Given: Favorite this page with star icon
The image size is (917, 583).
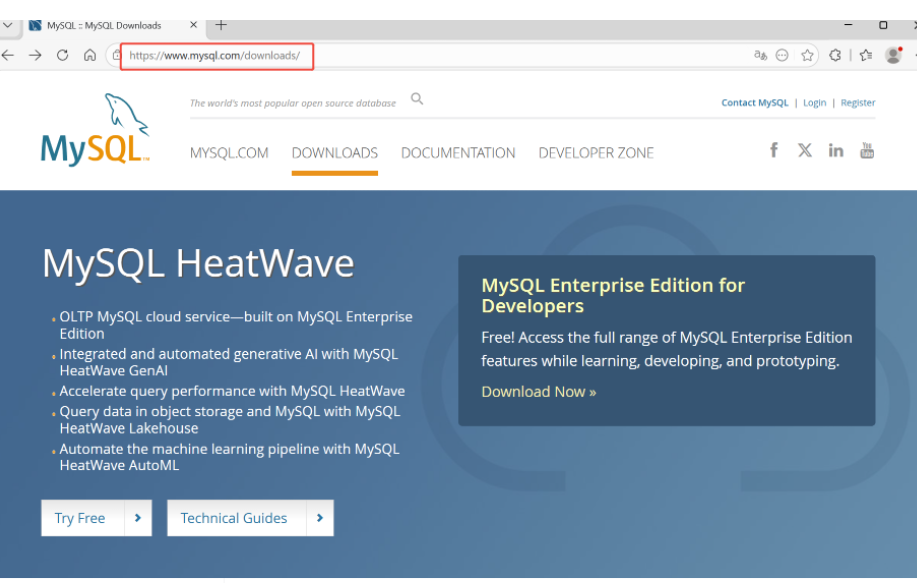Looking at the screenshot, I should coord(808,56).
